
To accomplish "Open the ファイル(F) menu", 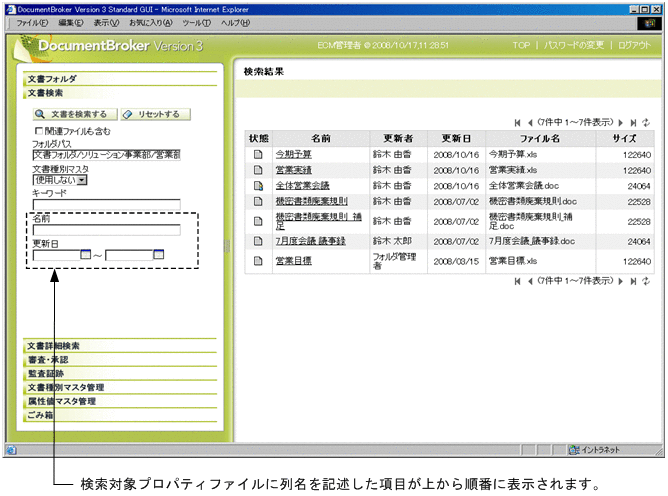I will click(x=33, y=22).
